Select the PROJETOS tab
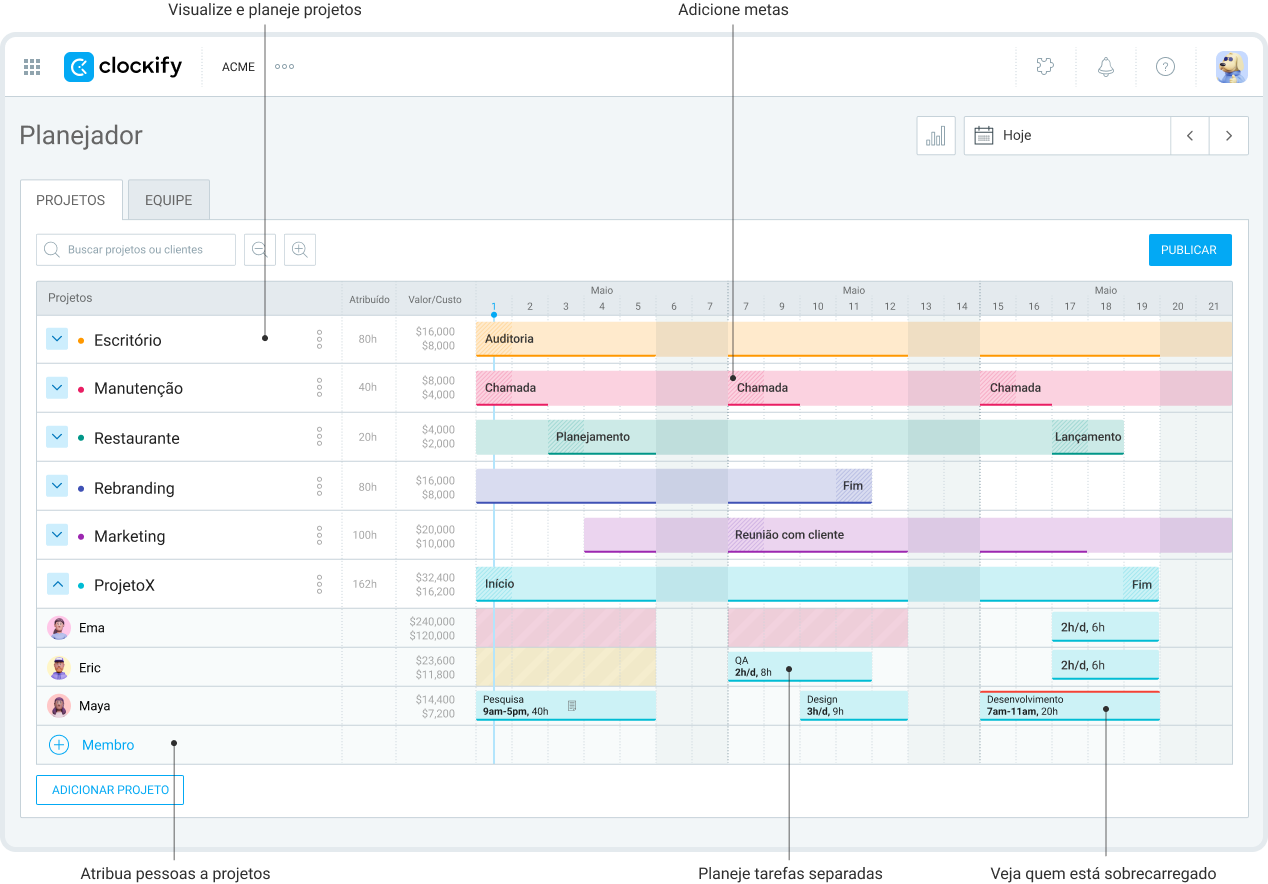The image size is (1268, 884). [x=71, y=200]
